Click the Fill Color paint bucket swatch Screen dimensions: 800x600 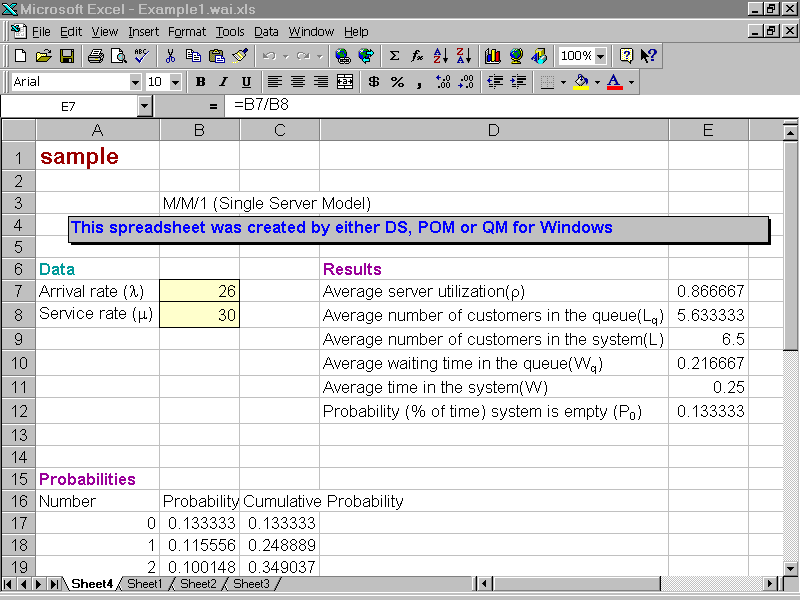coord(580,82)
